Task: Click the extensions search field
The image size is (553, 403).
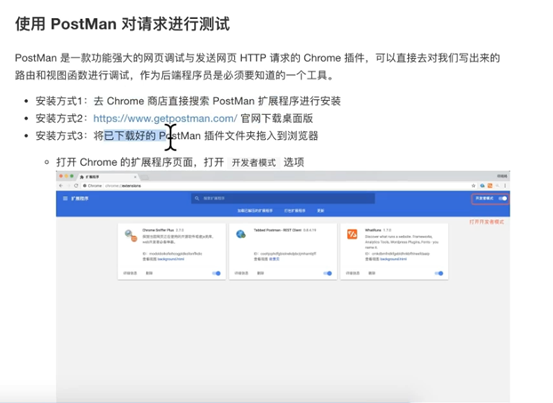Action: [x=283, y=198]
